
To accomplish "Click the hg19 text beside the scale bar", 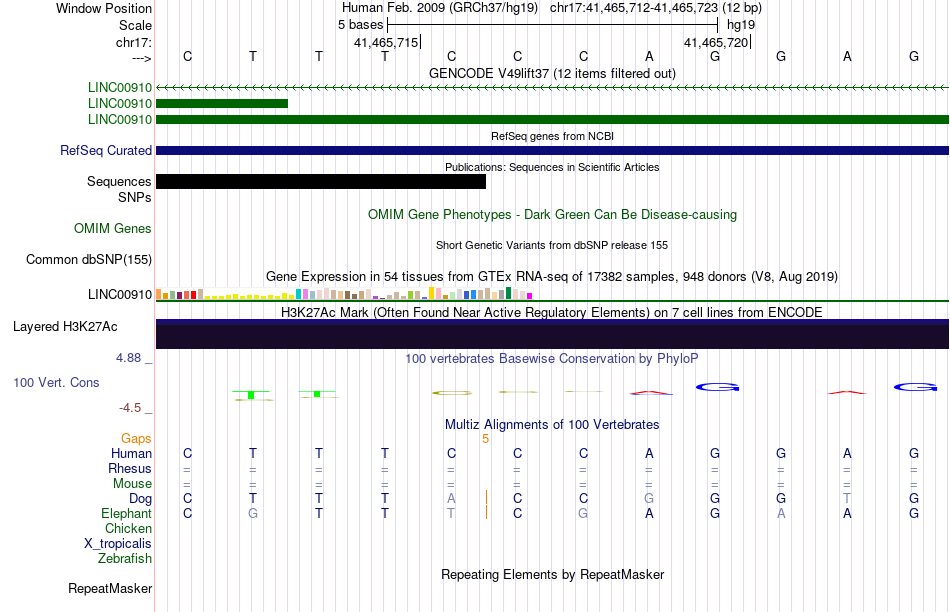I will click(741, 25).
